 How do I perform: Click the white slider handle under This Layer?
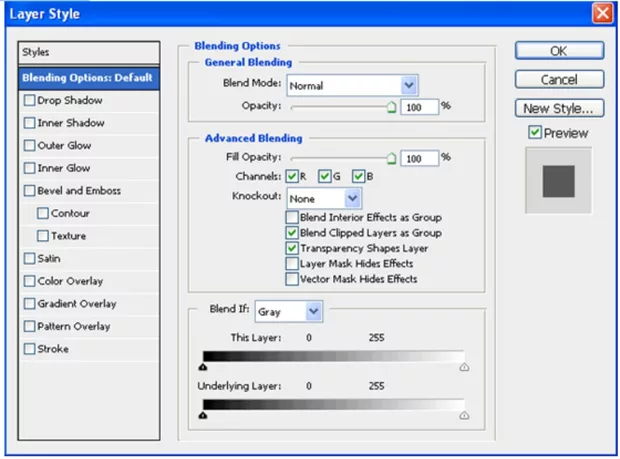[x=464, y=368]
